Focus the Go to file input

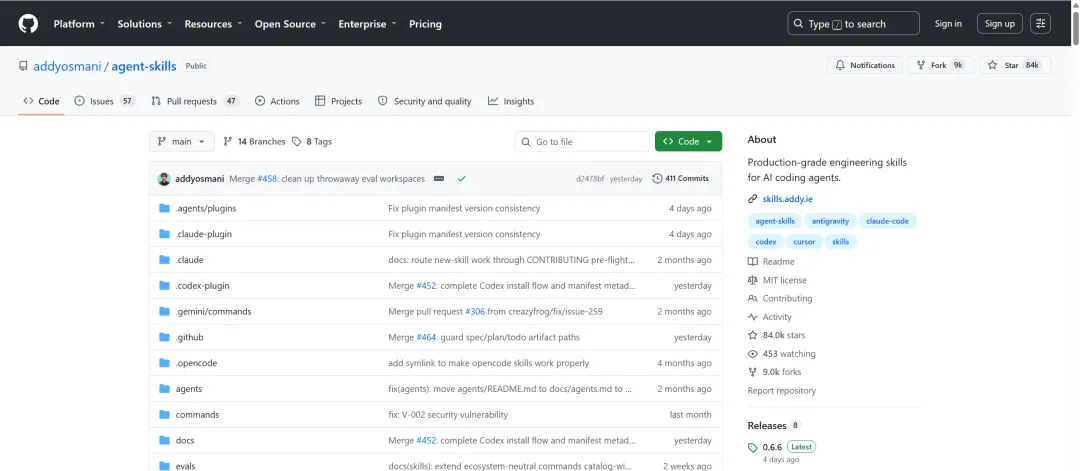click(x=582, y=142)
